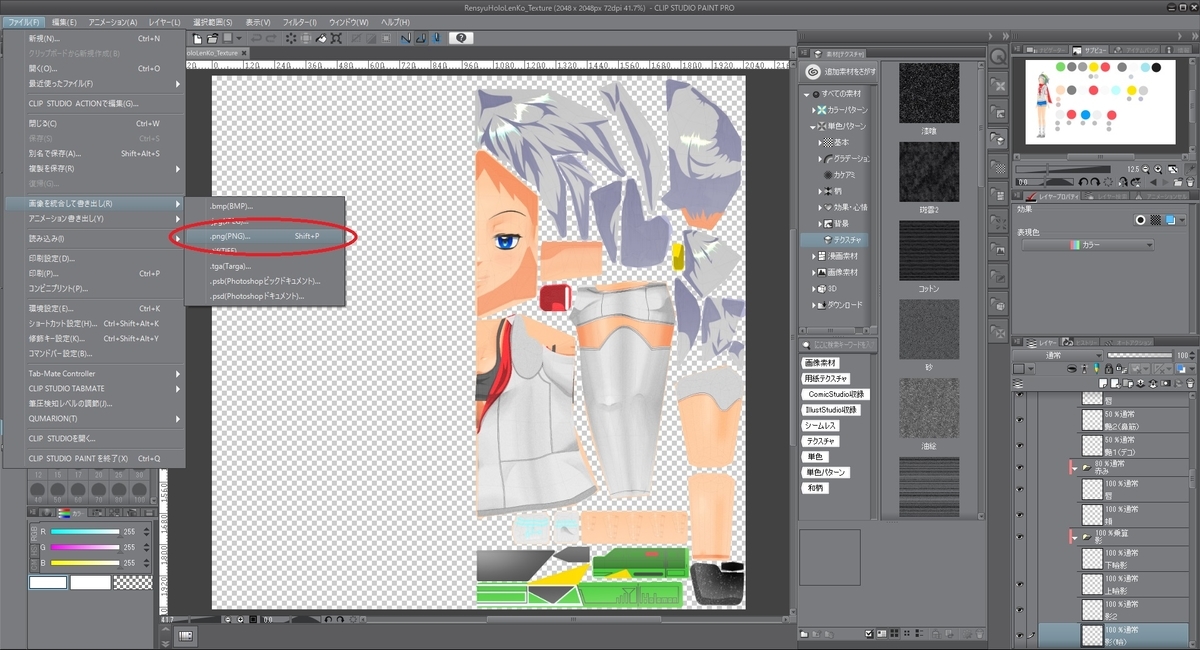Switch to the ナビゲーター tab
The image size is (1200, 650).
click(x=1048, y=49)
